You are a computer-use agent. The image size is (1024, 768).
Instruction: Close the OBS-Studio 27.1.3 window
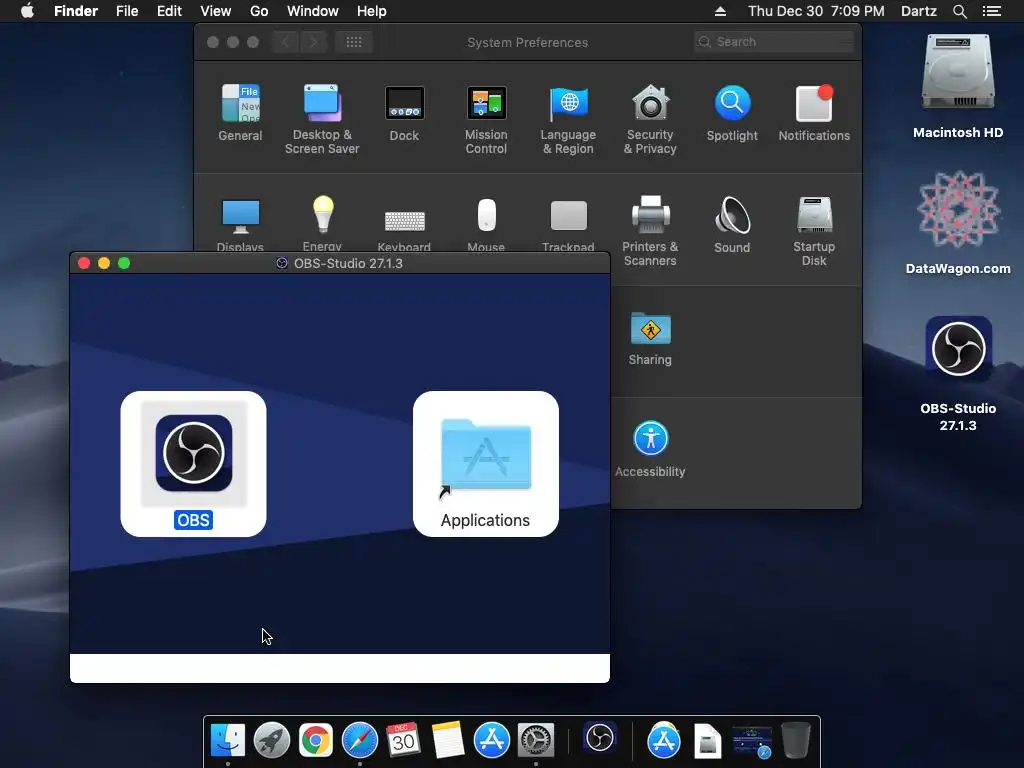coord(84,263)
